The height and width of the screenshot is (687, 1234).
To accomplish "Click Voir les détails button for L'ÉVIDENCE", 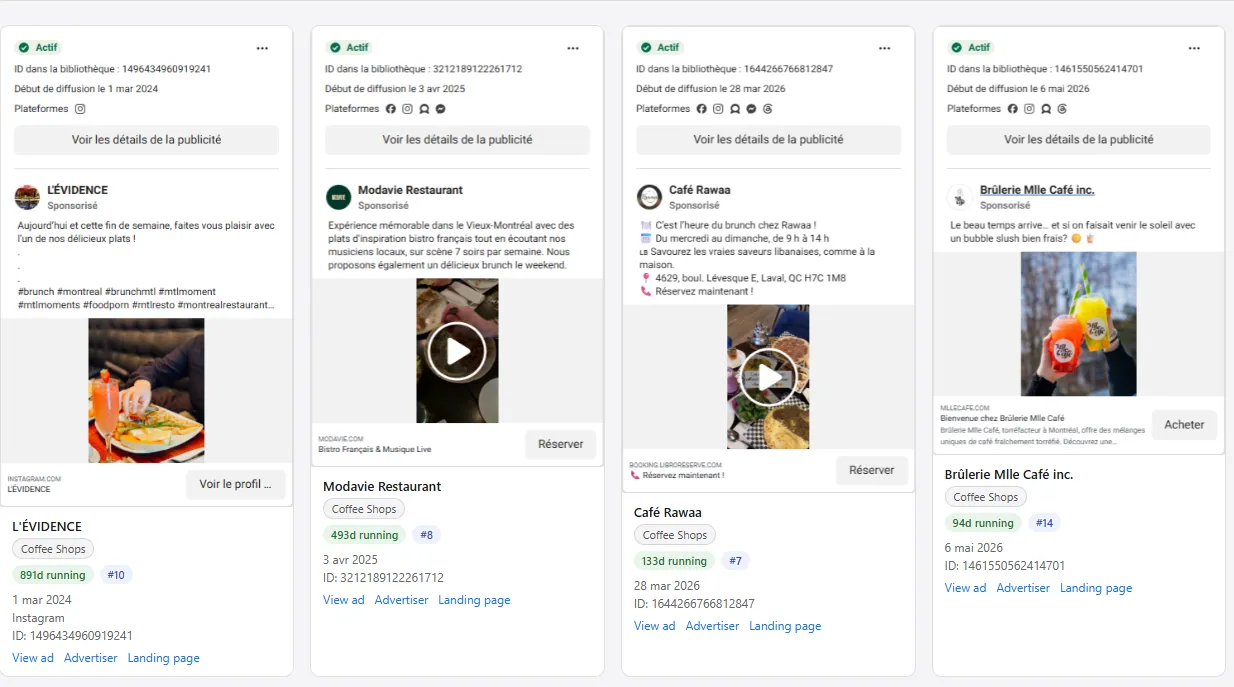I will (x=146, y=140).
